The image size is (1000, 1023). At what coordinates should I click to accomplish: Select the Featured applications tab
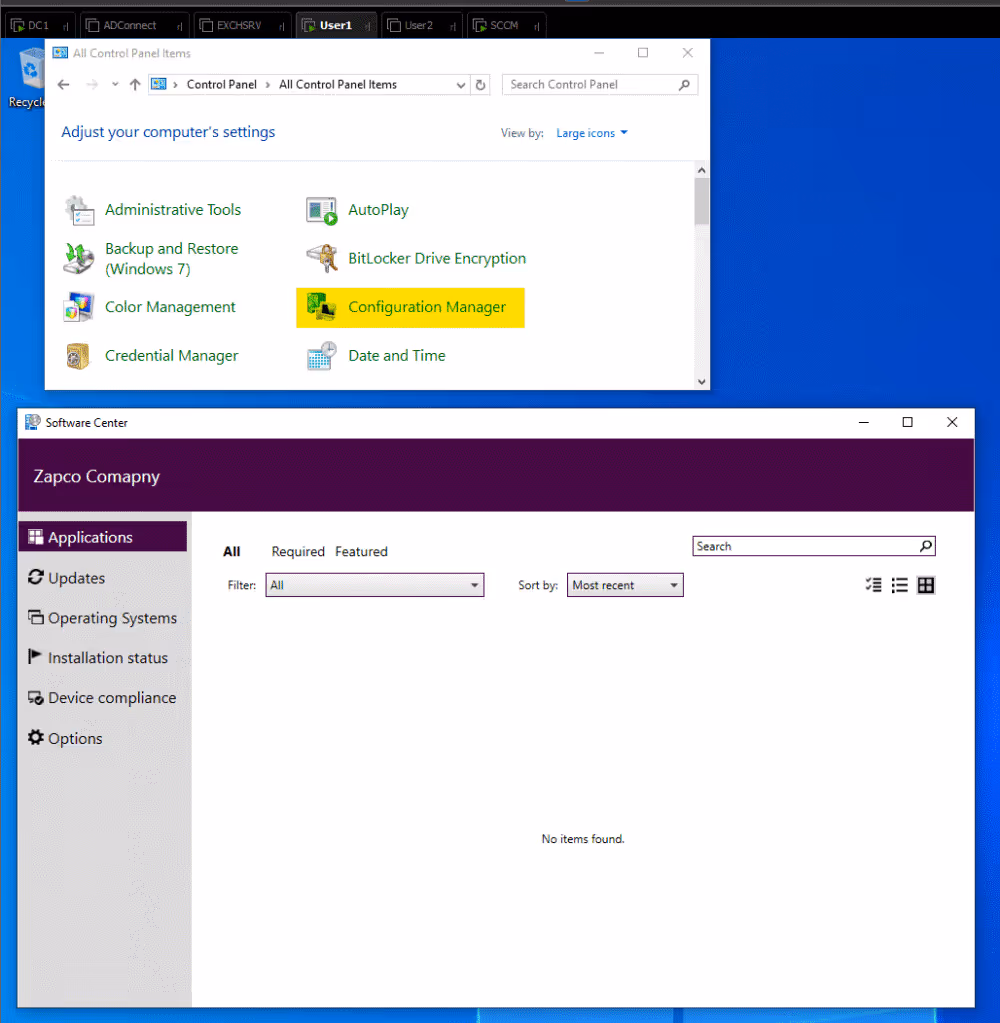[x=361, y=552]
